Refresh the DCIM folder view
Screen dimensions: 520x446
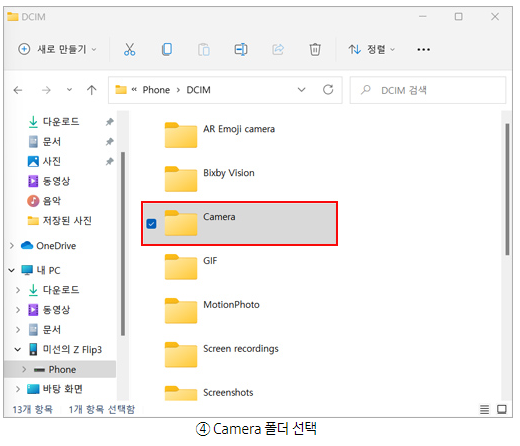coord(328,90)
